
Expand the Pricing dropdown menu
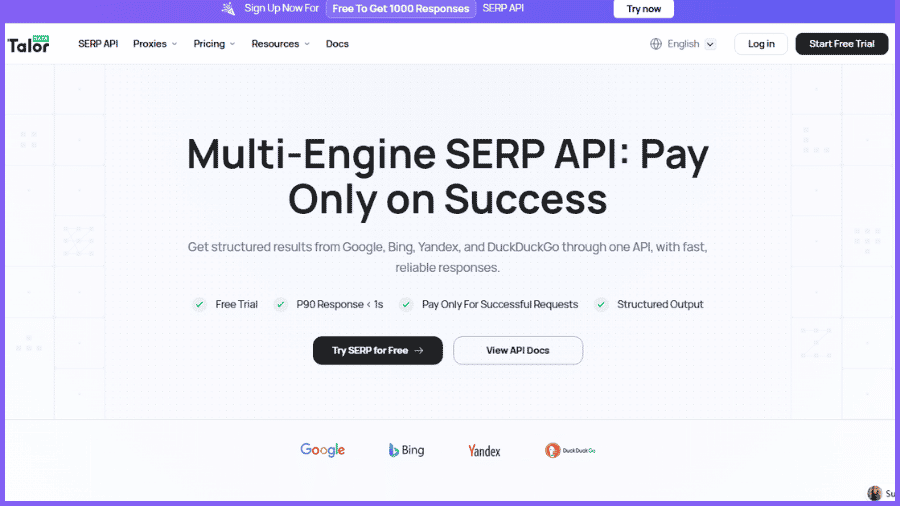pyautogui.click(x=214, y=44)
